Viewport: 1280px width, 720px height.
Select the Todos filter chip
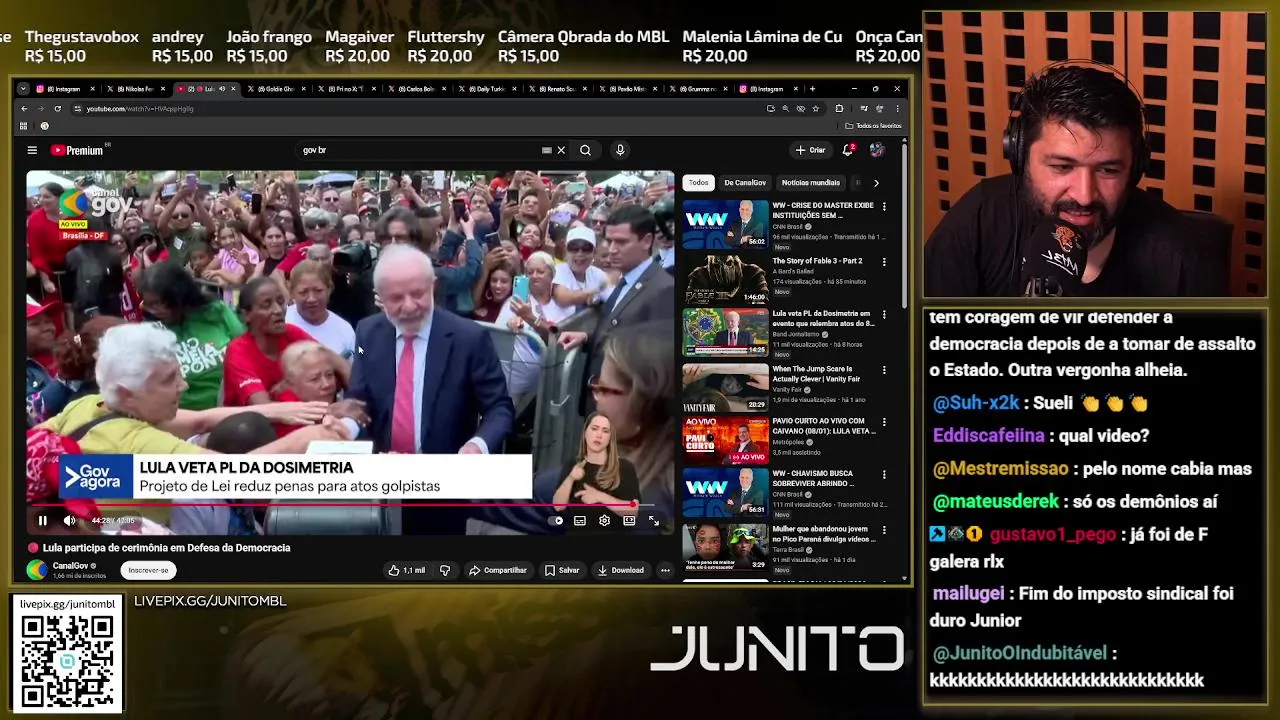tap(698, 183)
